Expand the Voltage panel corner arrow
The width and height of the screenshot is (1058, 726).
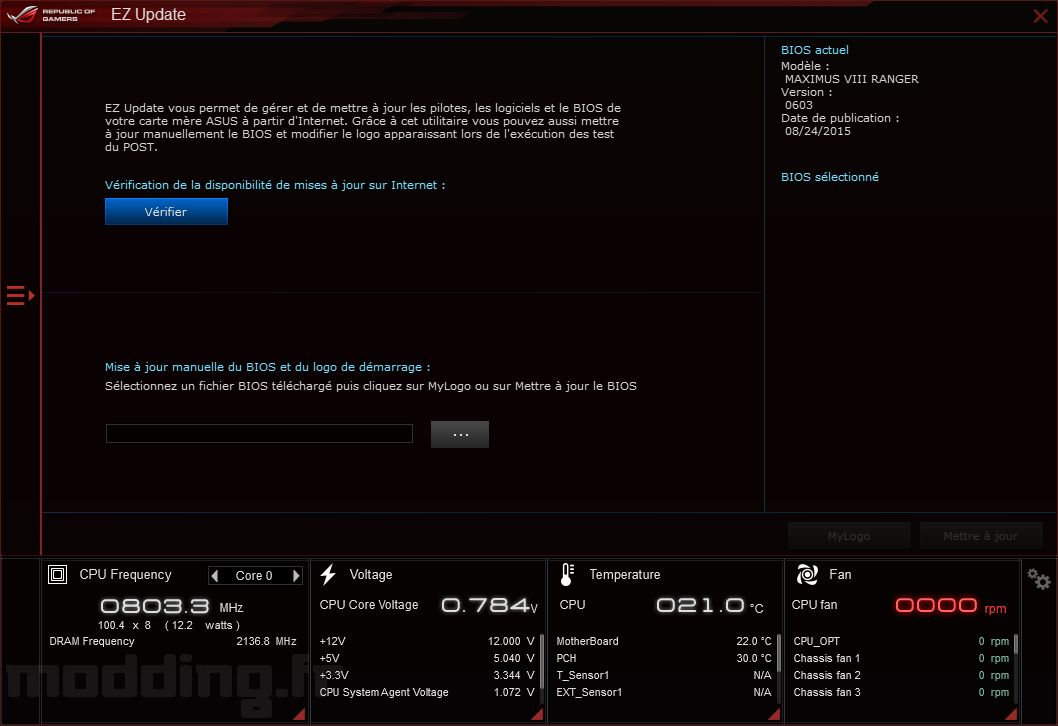click(537, 714)
